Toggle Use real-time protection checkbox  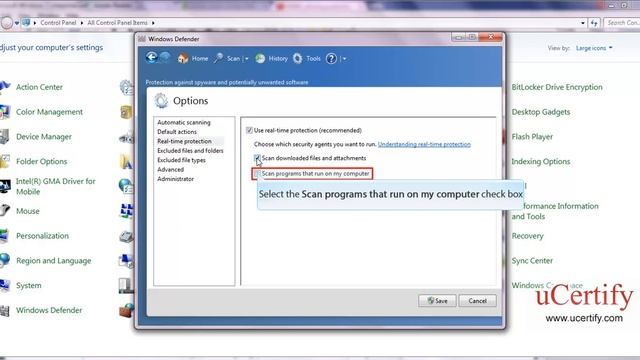coord(249,130)
